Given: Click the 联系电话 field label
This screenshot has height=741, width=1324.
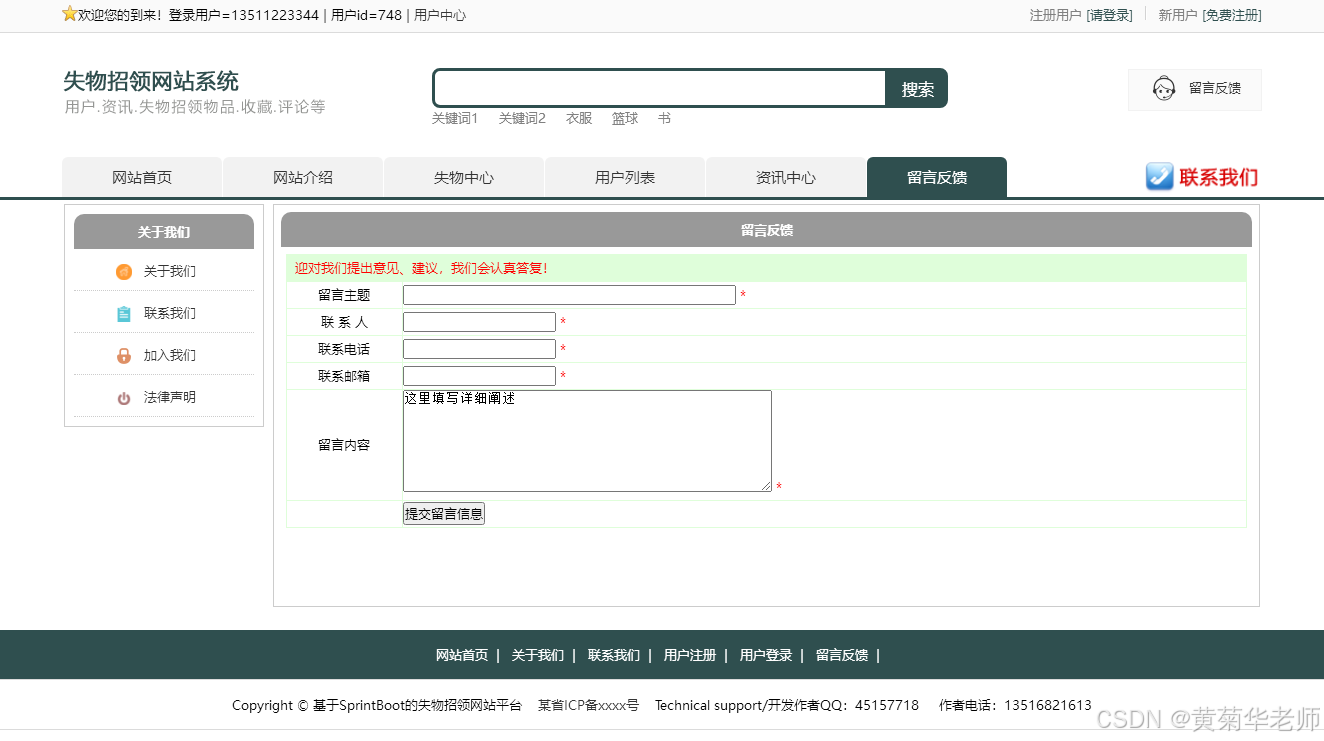Looking at the screenshot, I should (x=344, y=349).
